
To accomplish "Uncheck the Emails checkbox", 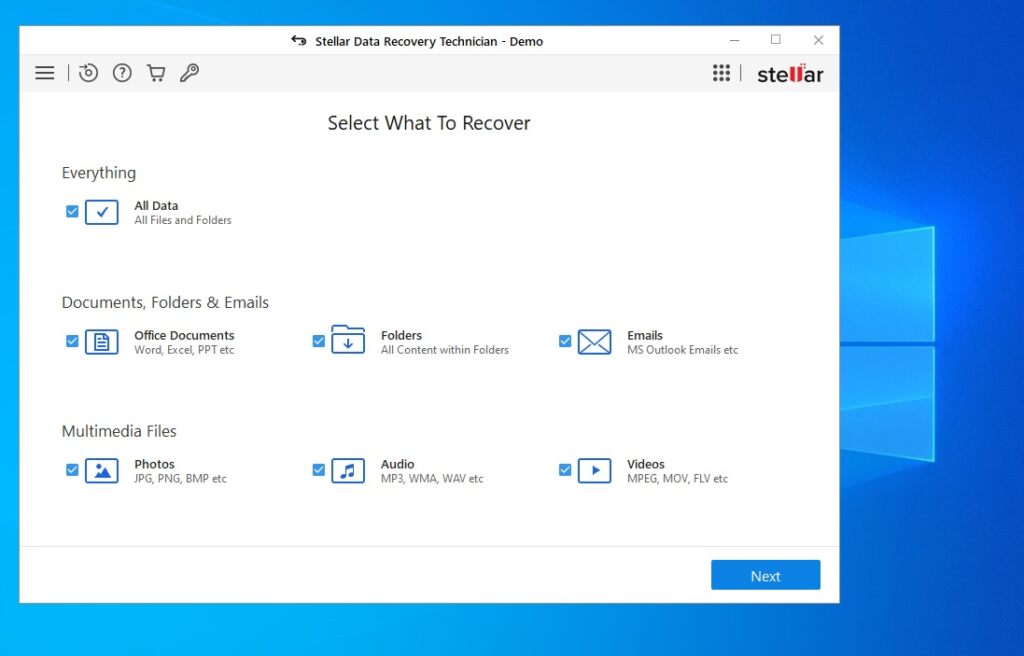I will (x=565, y=341).
